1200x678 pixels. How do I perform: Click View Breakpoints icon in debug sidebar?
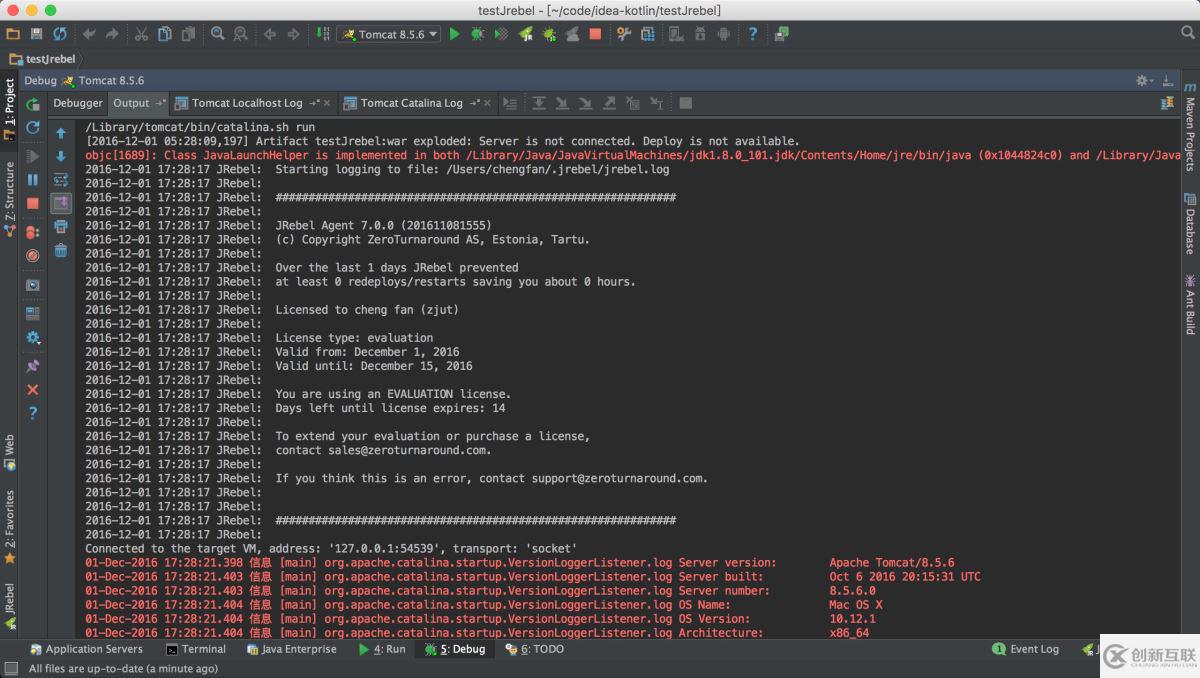[x=33, y=232]
